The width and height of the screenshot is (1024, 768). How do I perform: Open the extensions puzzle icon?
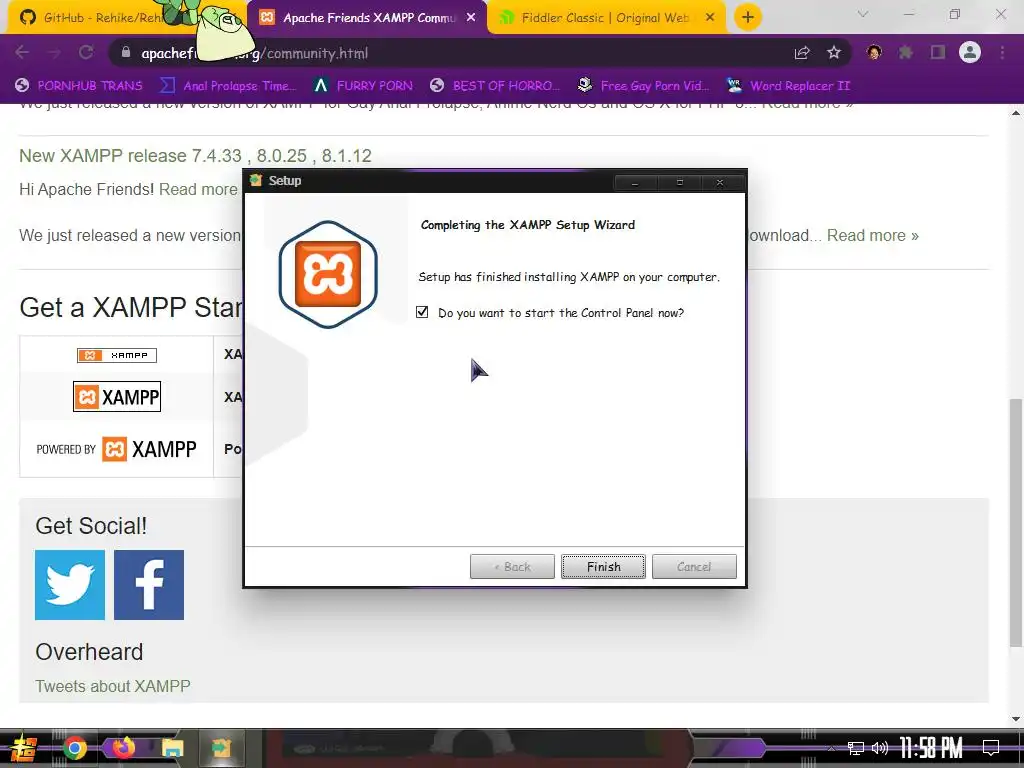tap(906, 53)
